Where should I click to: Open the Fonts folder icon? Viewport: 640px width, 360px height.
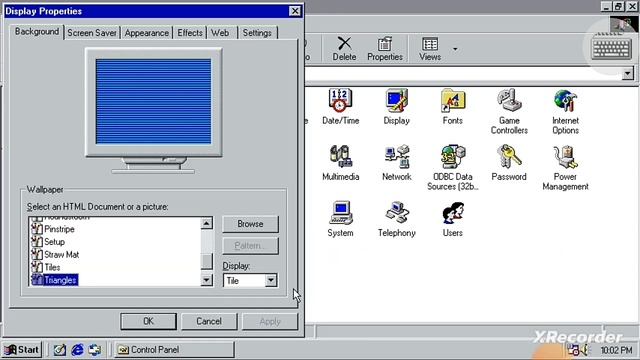pos(452,107)
